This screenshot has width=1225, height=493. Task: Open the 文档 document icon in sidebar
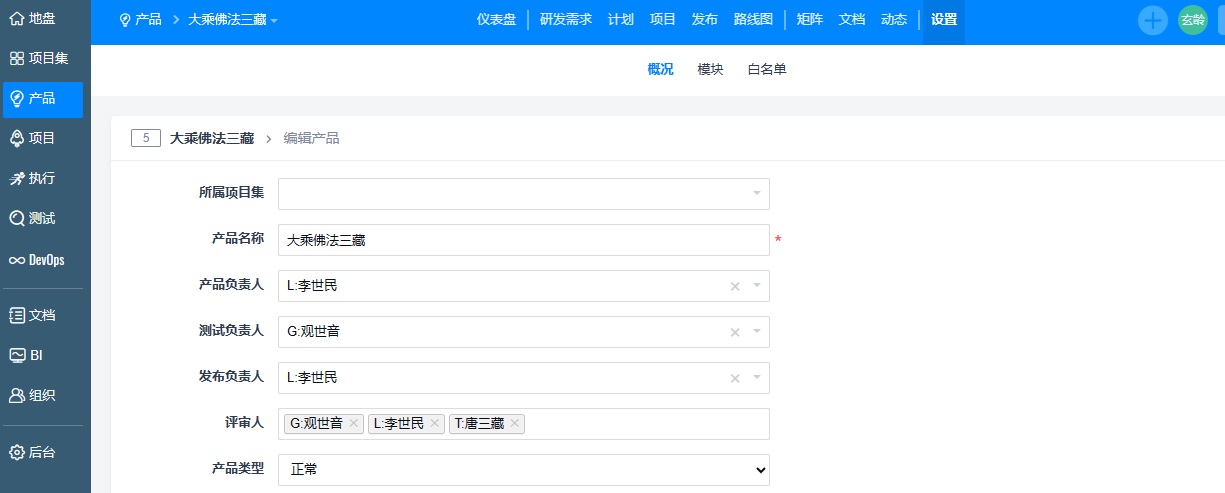(17, 315)
